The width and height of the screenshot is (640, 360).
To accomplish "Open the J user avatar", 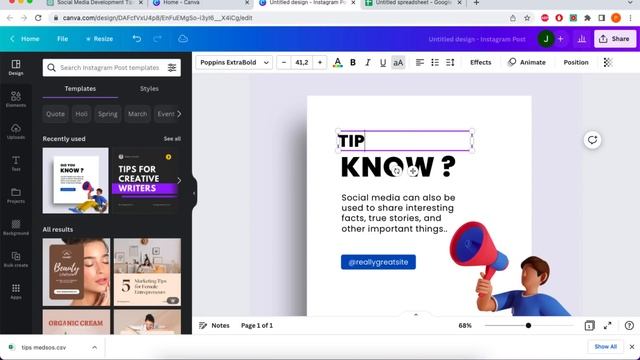I will coord(546,39).
